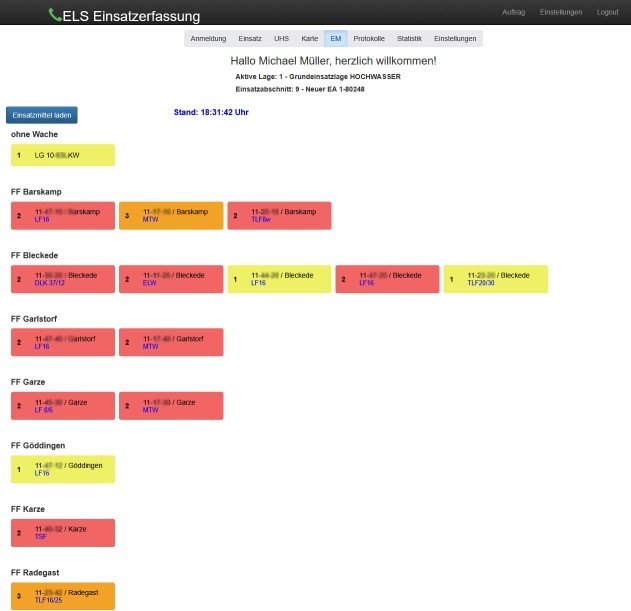Select the orange Barskamp MTW card
Viewport: 631px width, 611px height.
[171, 215]
